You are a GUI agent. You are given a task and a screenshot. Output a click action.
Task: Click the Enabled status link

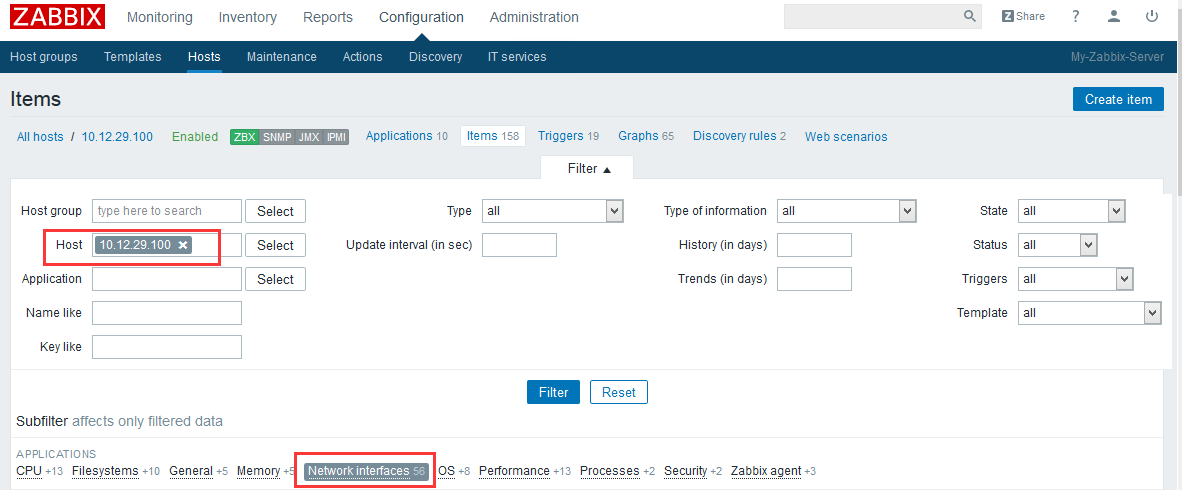(x=194, y=136)
